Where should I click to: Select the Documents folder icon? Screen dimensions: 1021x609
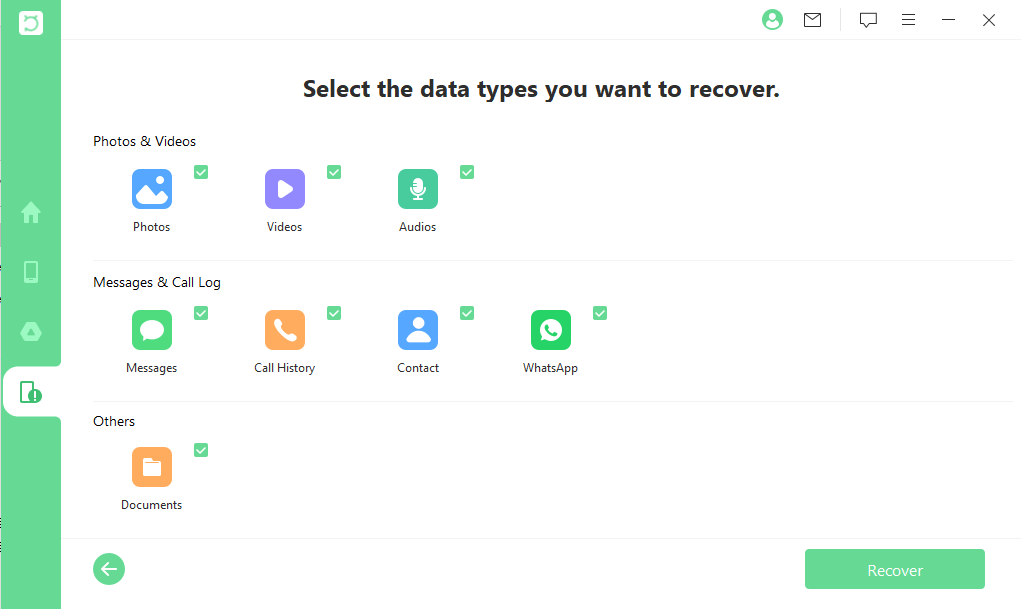(x=151, y=466)
